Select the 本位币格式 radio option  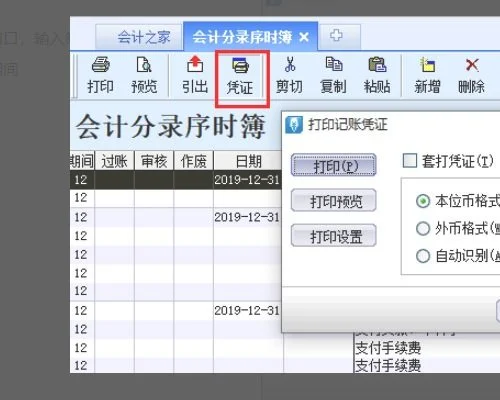pos(423,201)
